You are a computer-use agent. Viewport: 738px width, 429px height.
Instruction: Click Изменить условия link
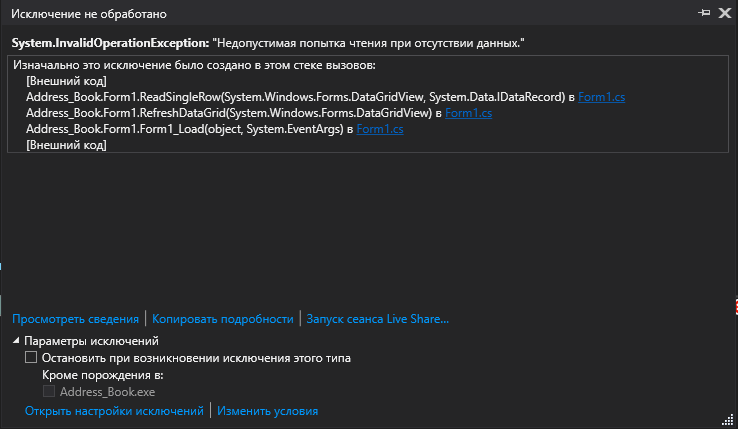coord(267,411)
